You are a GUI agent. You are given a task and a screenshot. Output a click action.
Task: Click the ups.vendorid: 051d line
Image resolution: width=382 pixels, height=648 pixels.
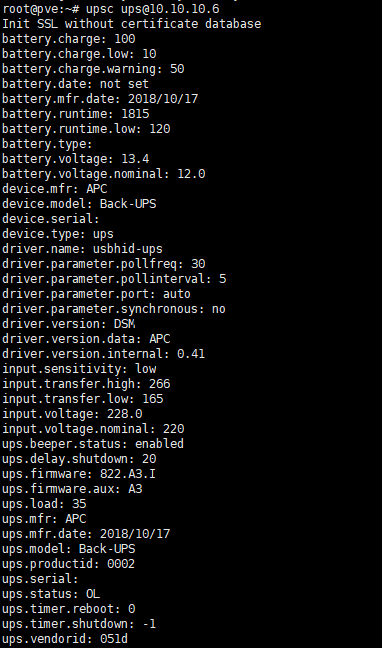[65, 639]
